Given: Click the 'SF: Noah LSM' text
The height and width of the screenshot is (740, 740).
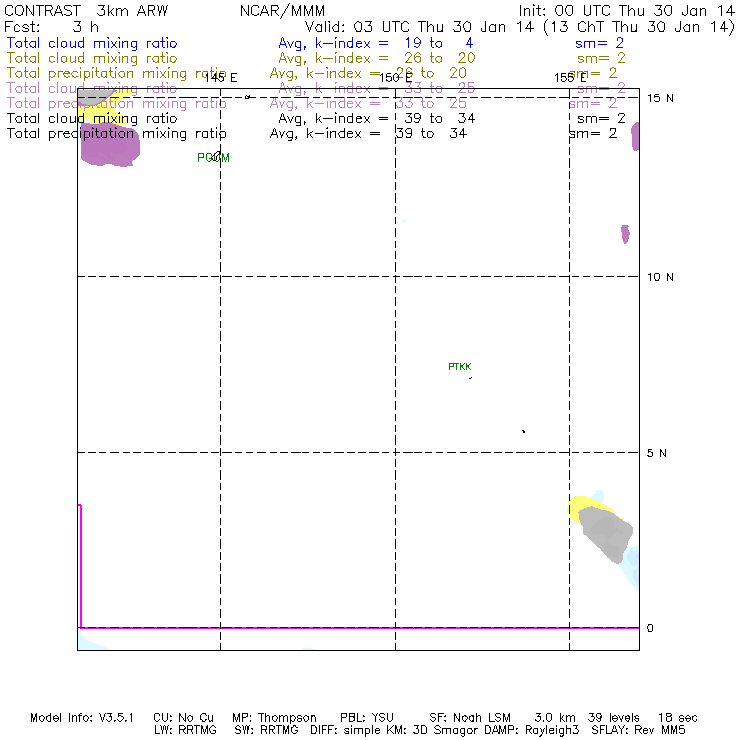Looking at the screenshot, I should (x=470, y=718).
